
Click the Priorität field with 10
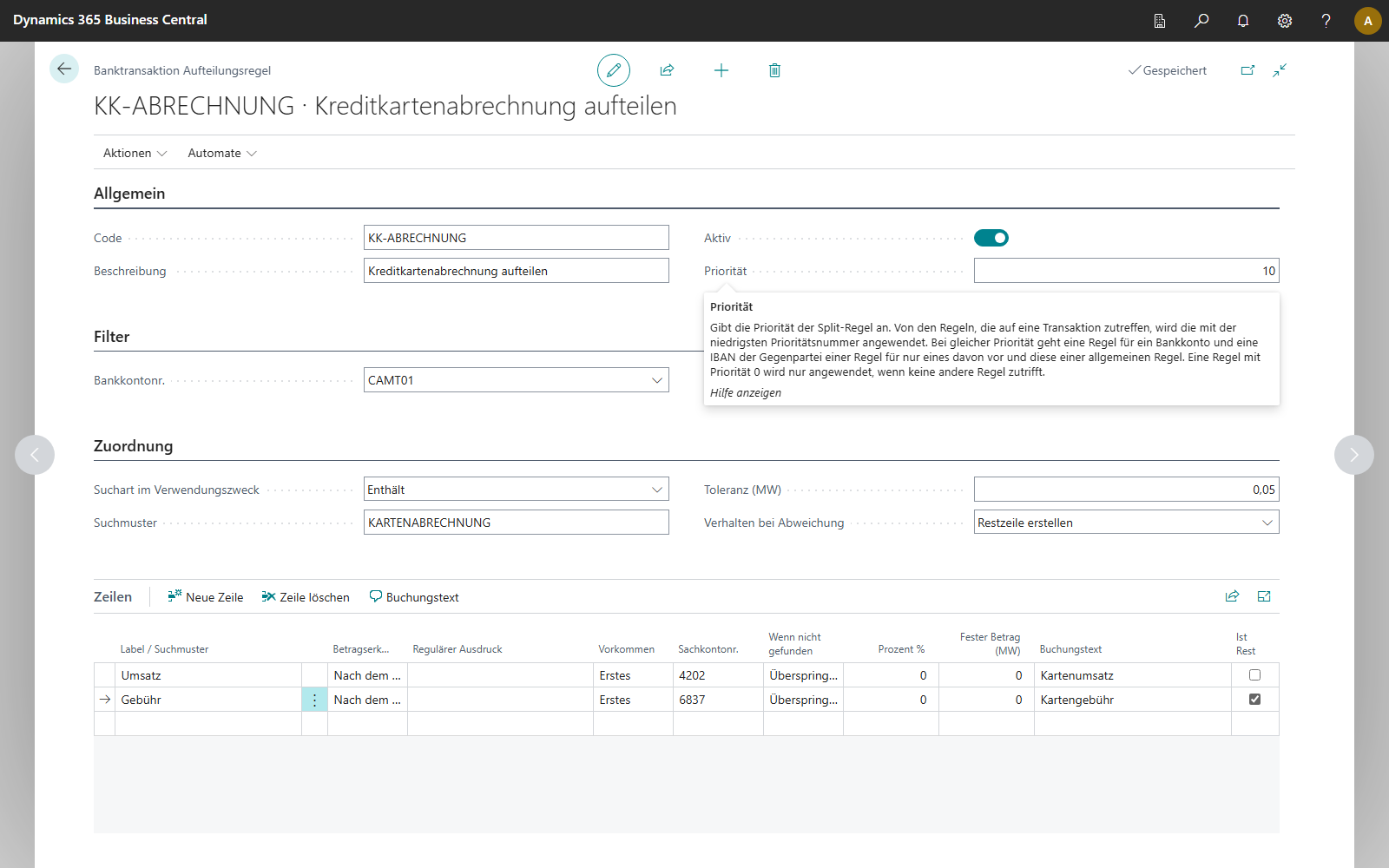coord(1127,271)
